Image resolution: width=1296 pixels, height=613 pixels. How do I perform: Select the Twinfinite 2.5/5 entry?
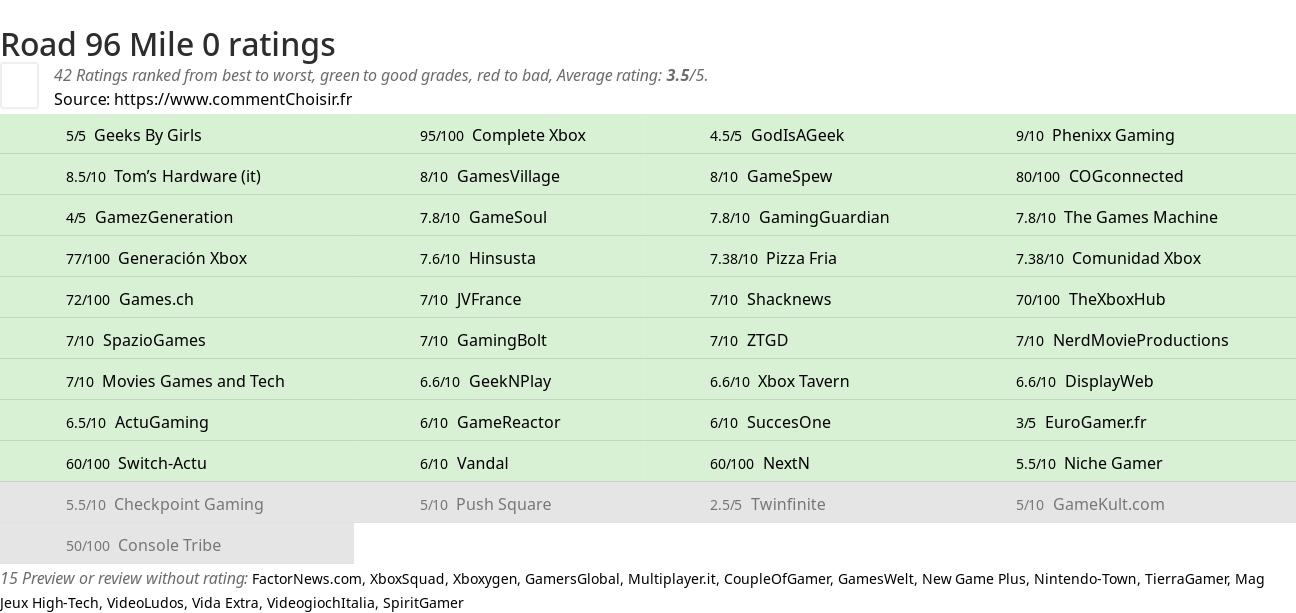click(788, 504)
